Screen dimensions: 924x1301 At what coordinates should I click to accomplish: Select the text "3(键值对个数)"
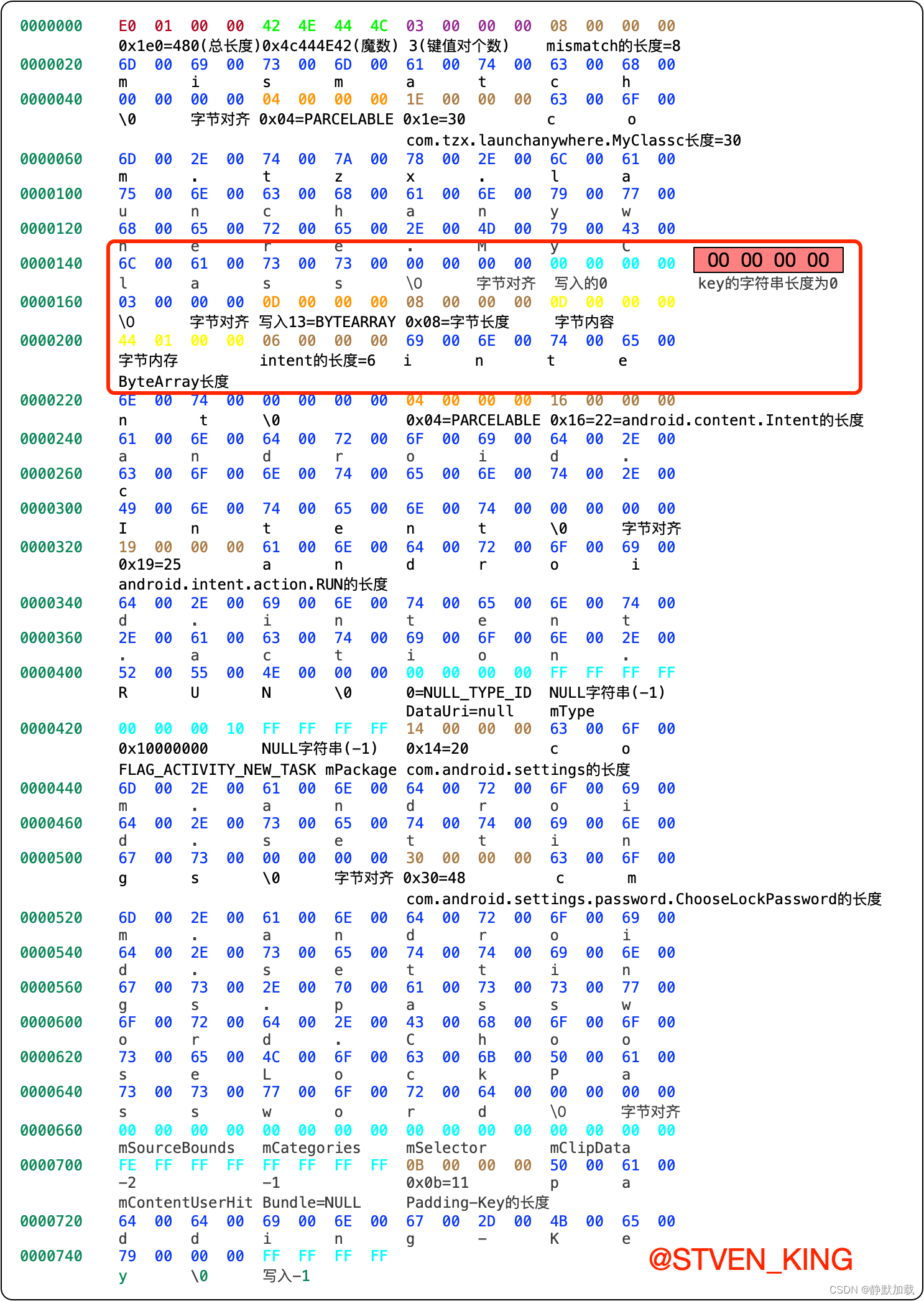pos(459,45)
